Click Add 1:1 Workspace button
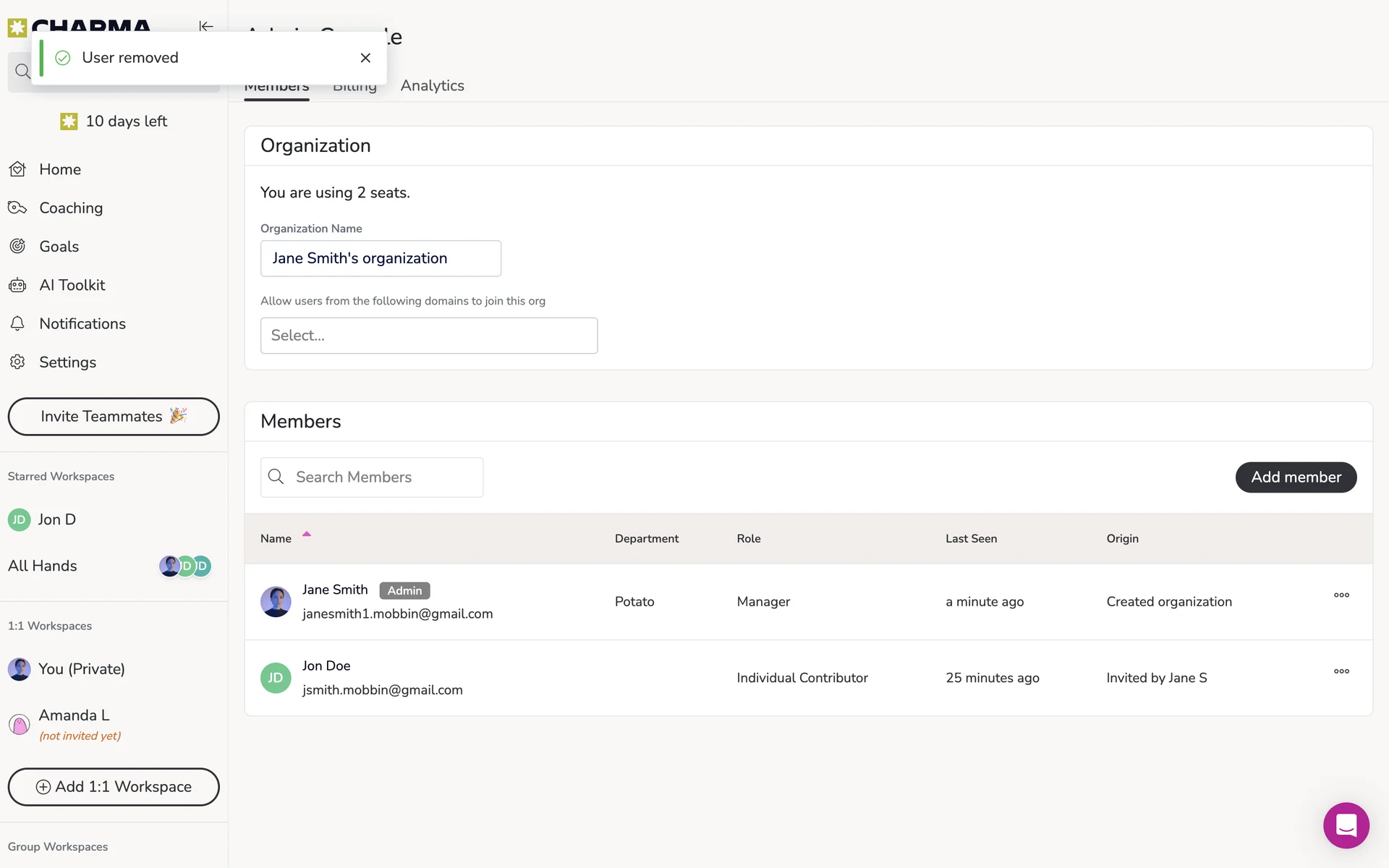This screenshot has width=1389, height=868. pos(114,787)
